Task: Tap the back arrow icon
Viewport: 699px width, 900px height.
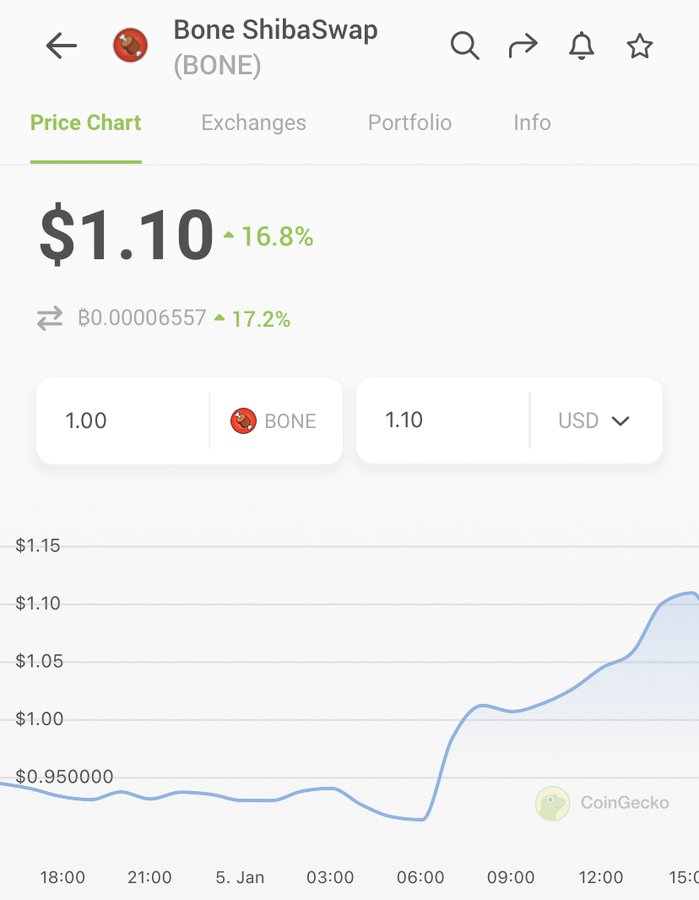Action: [x=61, y=46]
